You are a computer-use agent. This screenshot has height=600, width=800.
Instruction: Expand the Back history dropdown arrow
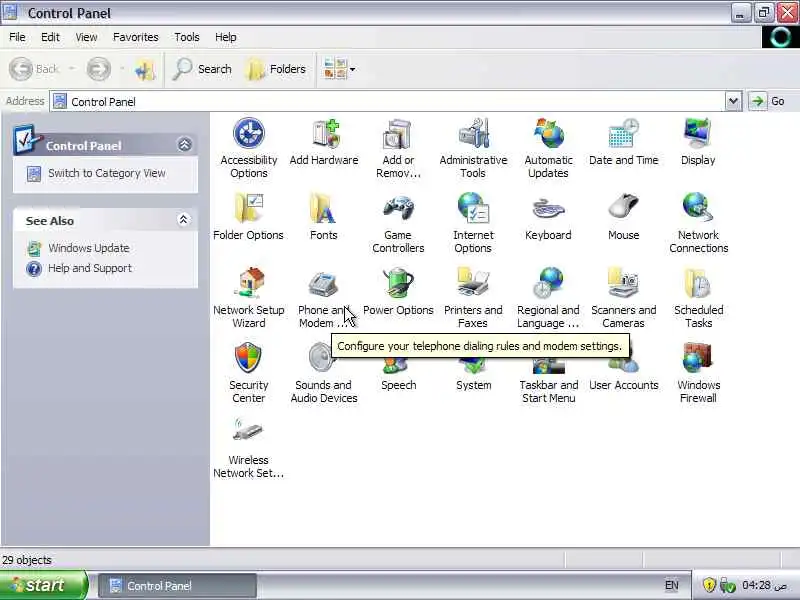click(x=72, y=69)
